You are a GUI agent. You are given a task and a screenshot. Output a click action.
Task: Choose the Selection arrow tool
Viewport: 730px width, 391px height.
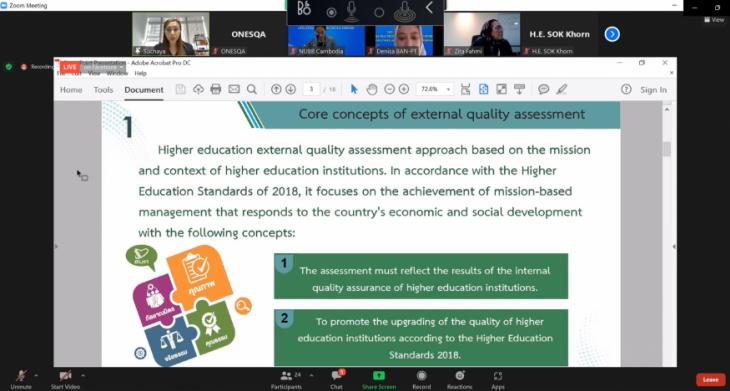pos(354,89)
